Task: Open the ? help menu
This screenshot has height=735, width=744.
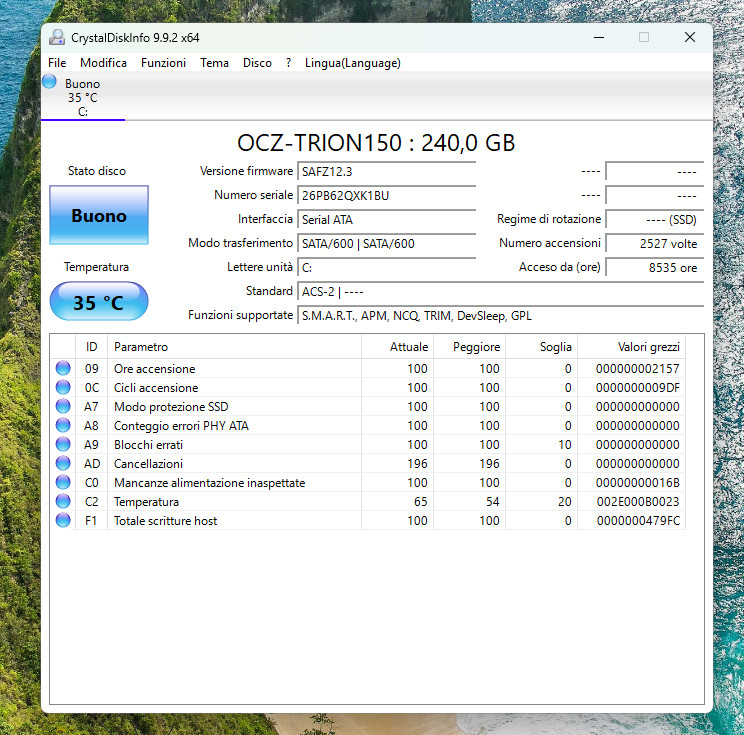Action: (x=288, y=63)
